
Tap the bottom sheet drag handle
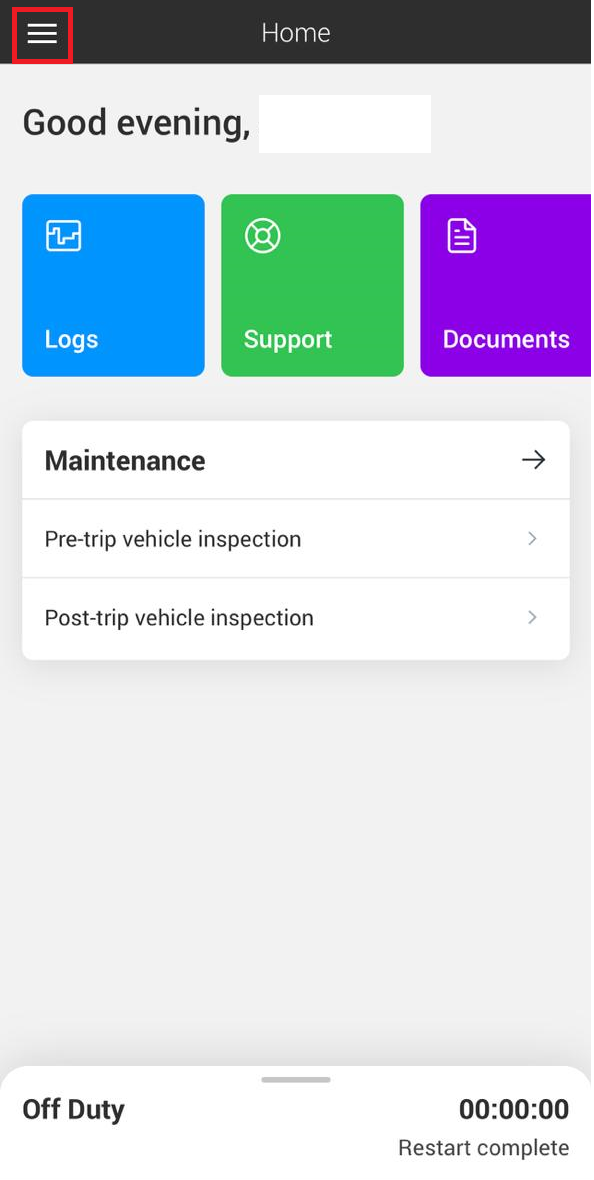pyautogui.click(x=296, y=1080)
